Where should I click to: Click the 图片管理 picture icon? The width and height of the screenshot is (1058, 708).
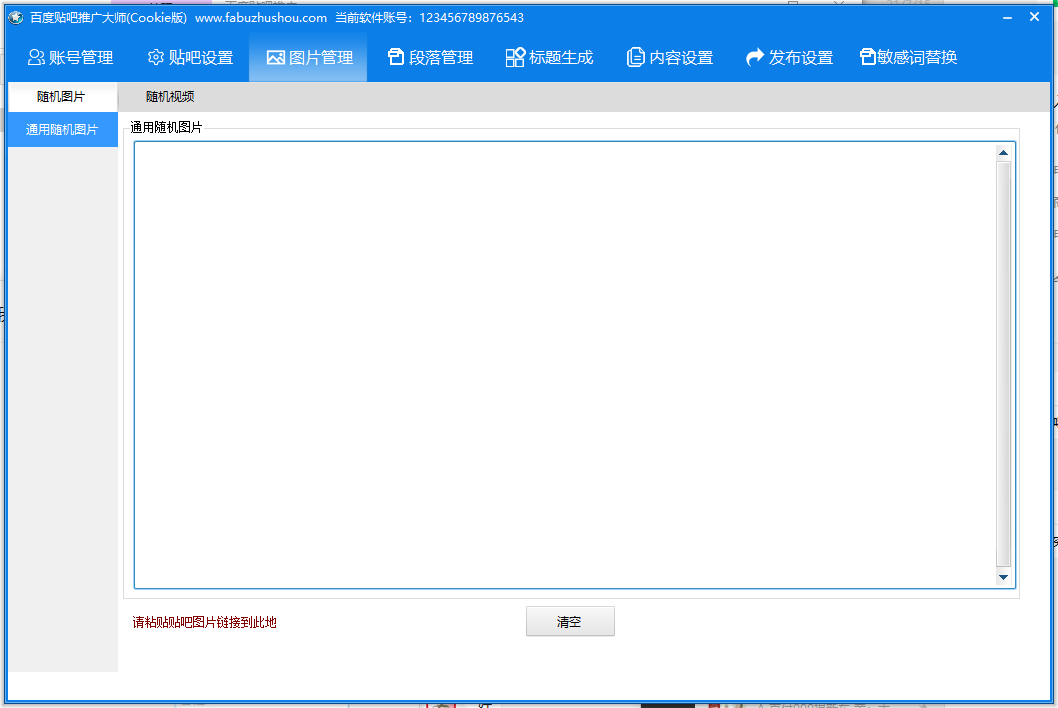point(276,58)
